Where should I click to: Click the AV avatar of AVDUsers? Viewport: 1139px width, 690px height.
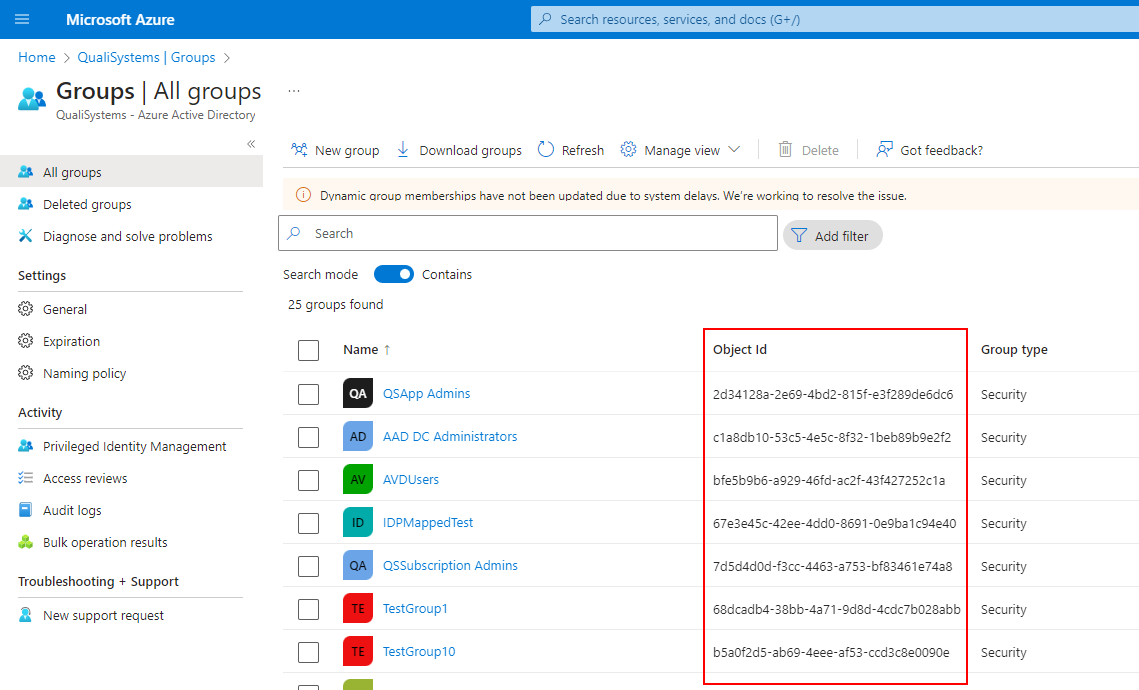click(x=358, y=479)
